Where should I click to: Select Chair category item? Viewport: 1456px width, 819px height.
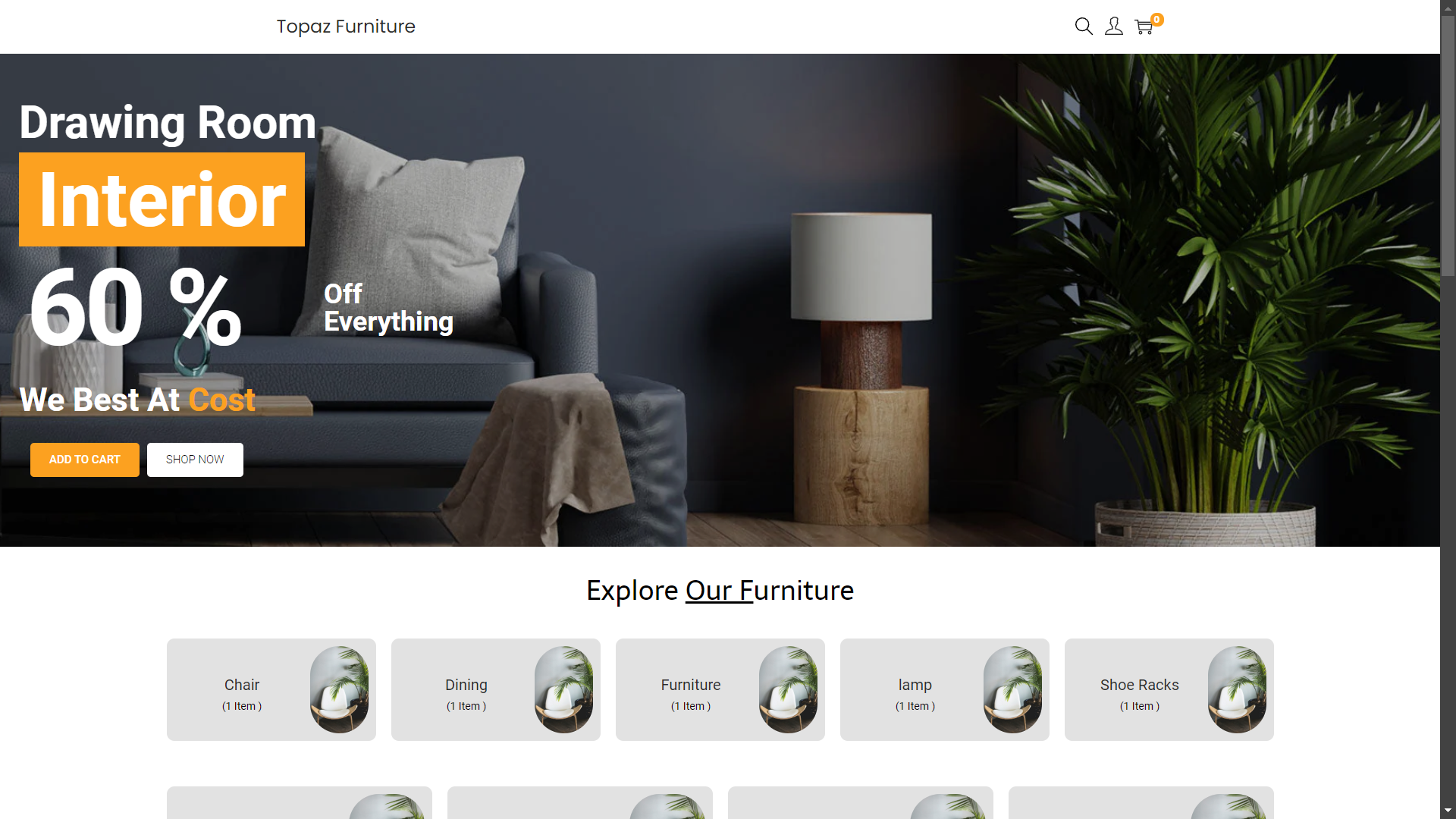pyautogui.click(x=271, y=689)
